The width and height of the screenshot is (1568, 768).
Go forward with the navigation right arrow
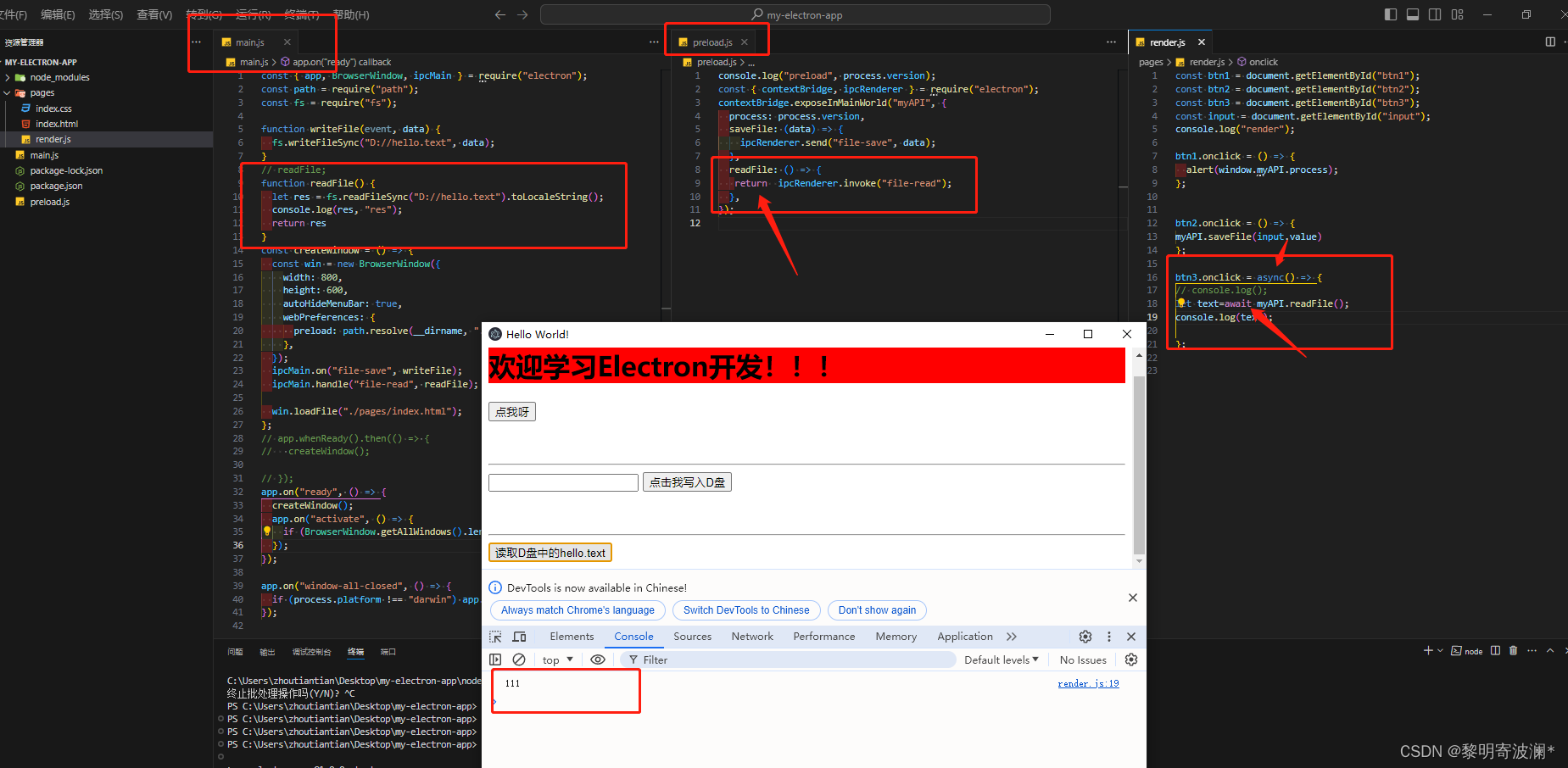(x=522, y=14)
